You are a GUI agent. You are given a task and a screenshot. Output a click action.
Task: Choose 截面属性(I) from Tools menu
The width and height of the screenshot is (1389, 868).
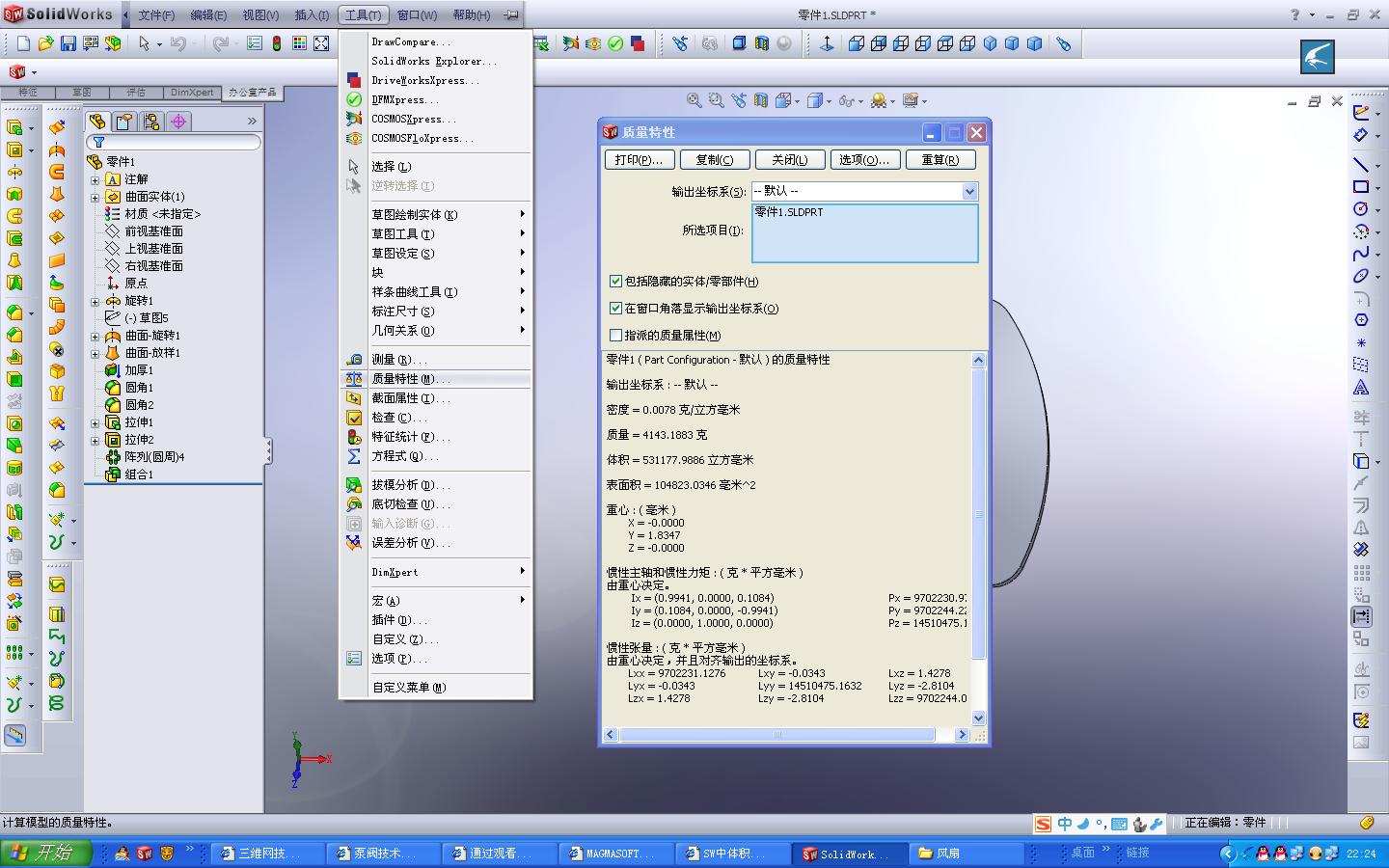click(x=435, y=398)
